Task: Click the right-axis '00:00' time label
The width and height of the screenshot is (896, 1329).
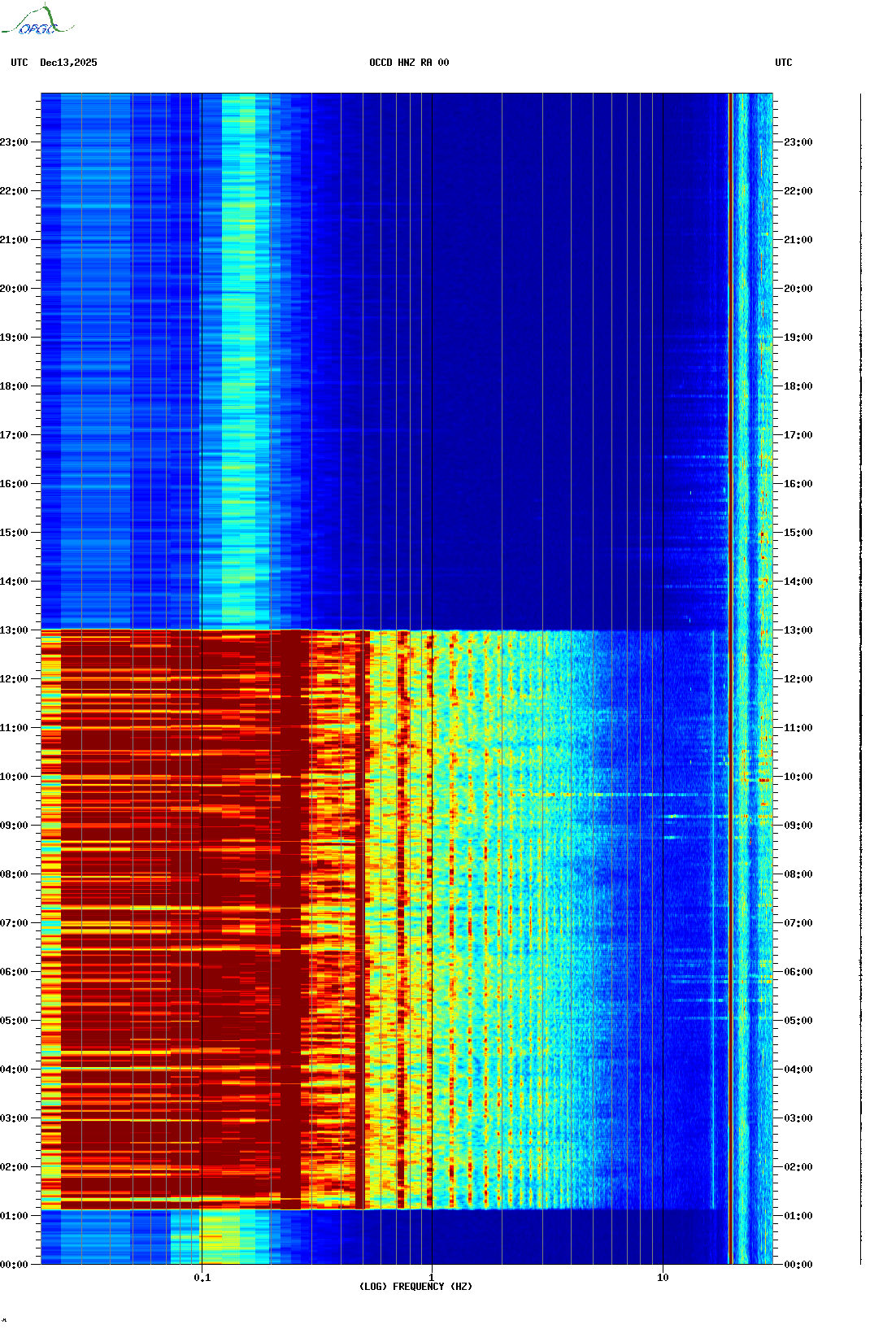Action: point(798,1265)
